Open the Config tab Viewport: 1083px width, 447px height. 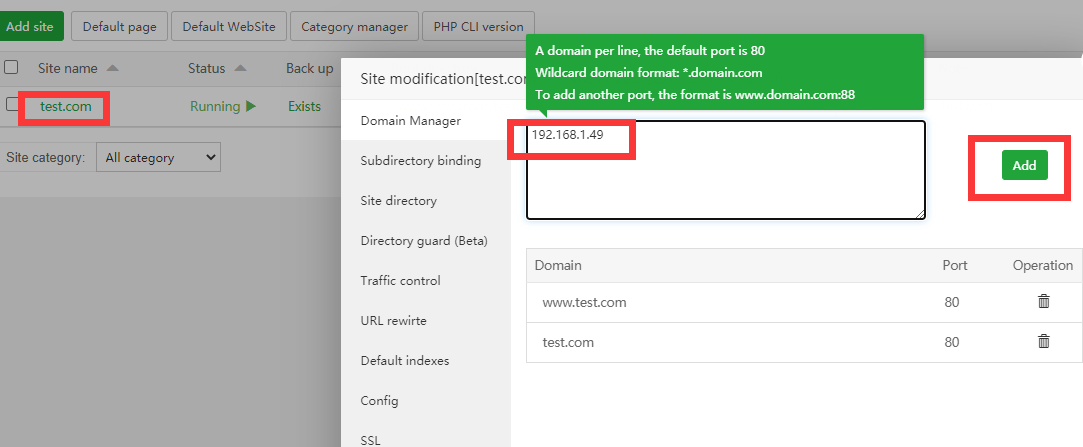click(x=379, y=400)
